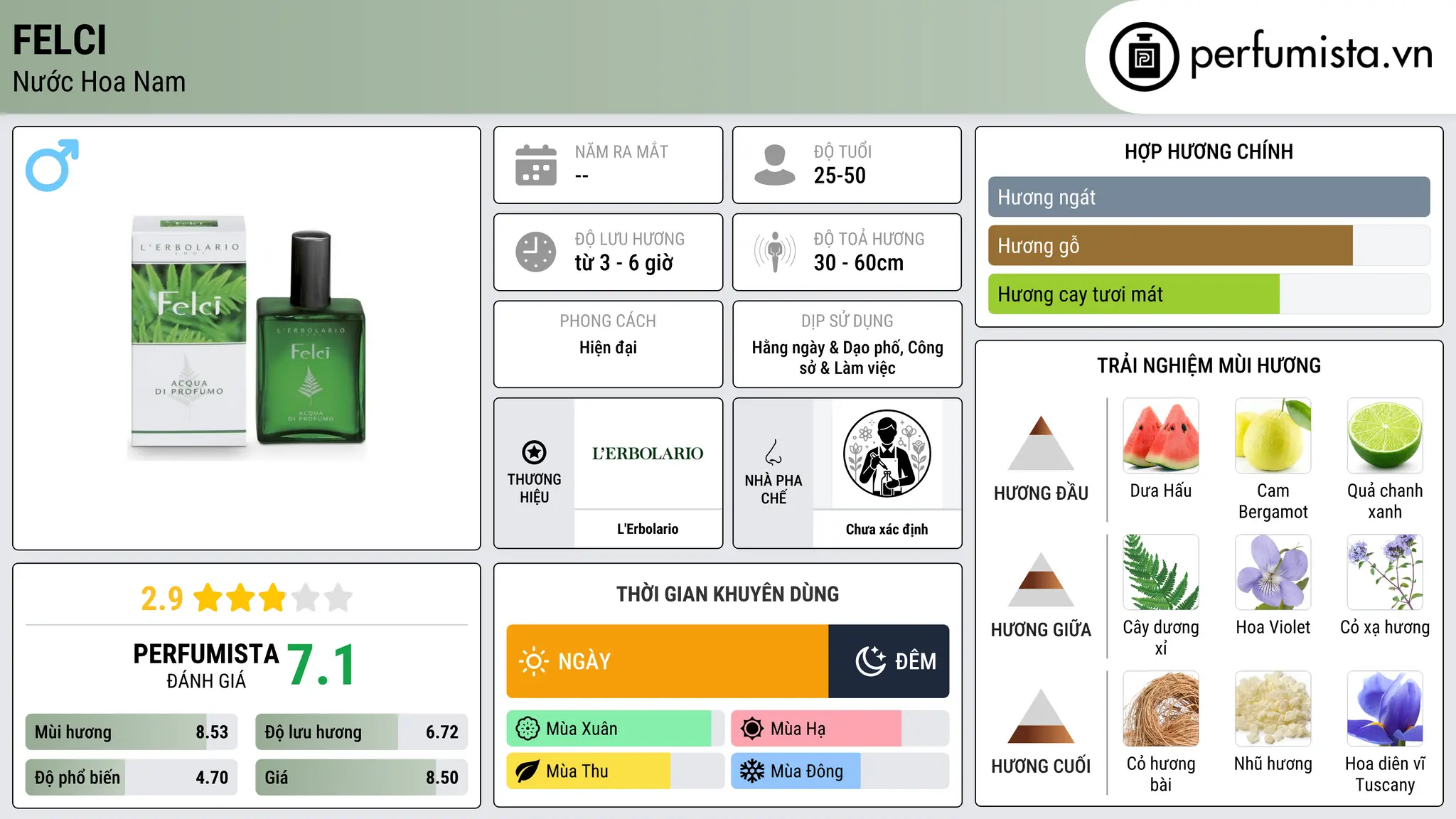Click the Felci bottle and box product photo
The image size is (1456, 819).
(247, 338)
